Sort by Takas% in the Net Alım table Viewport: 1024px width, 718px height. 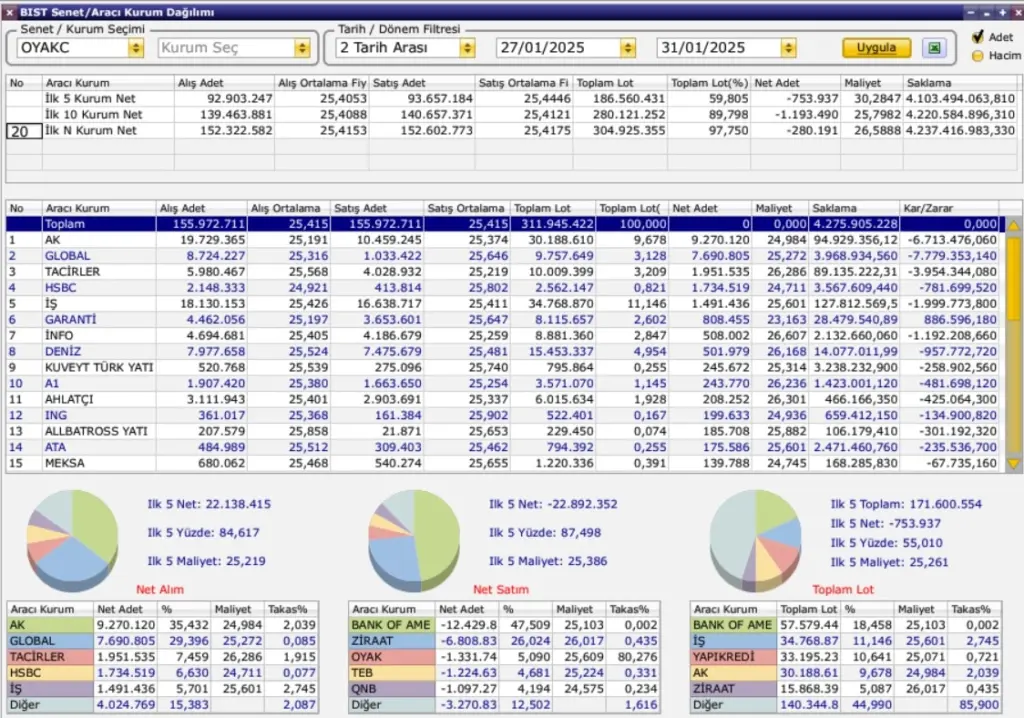coord(291,609)
